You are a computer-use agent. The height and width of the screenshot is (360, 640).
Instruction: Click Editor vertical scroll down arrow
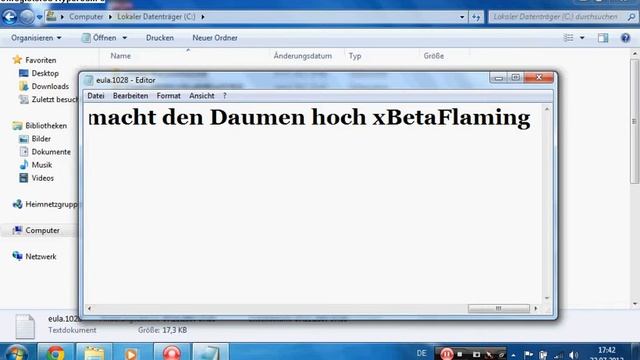[x=547, y=298]
